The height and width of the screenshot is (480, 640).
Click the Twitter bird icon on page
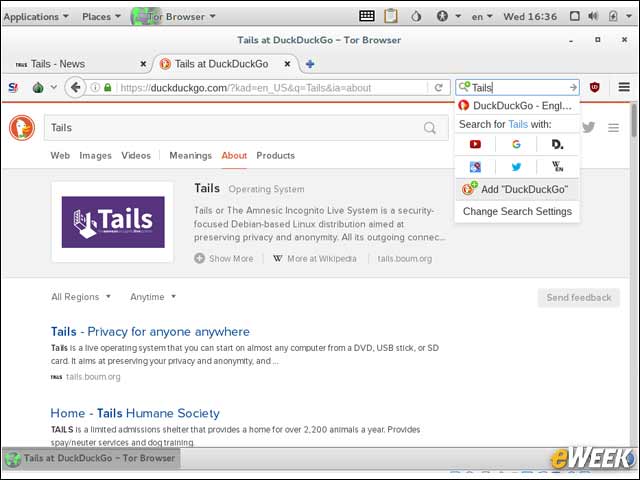point(588,127)
